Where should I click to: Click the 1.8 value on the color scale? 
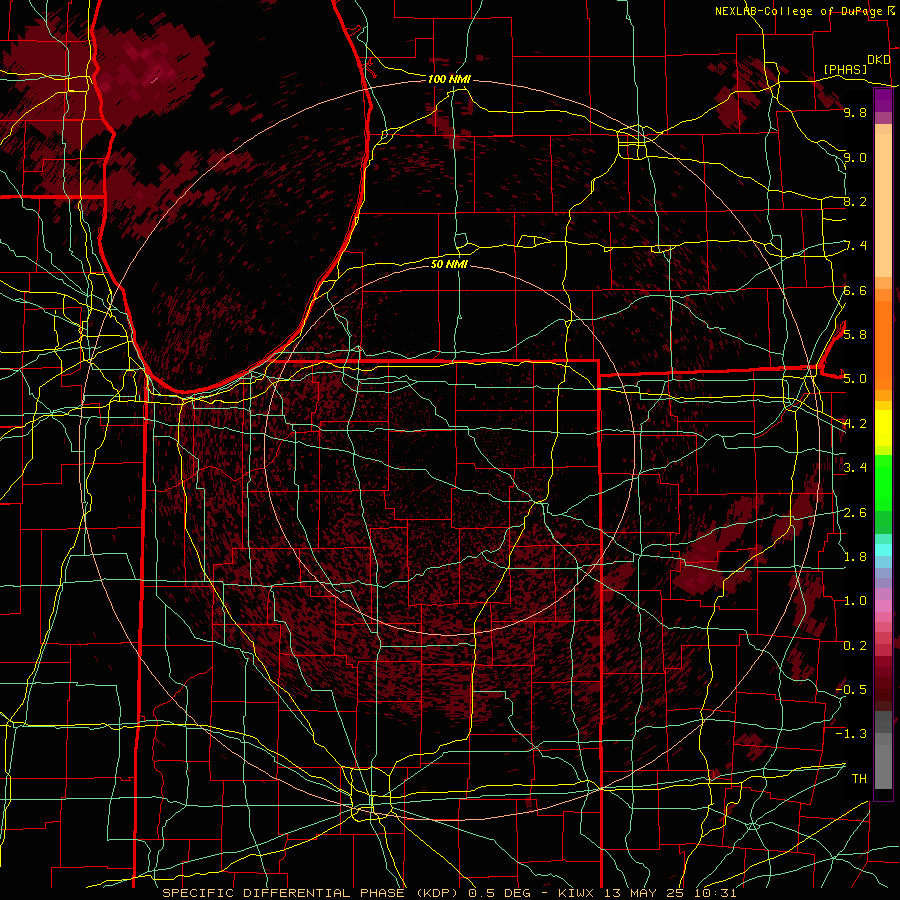click(855, 557)
